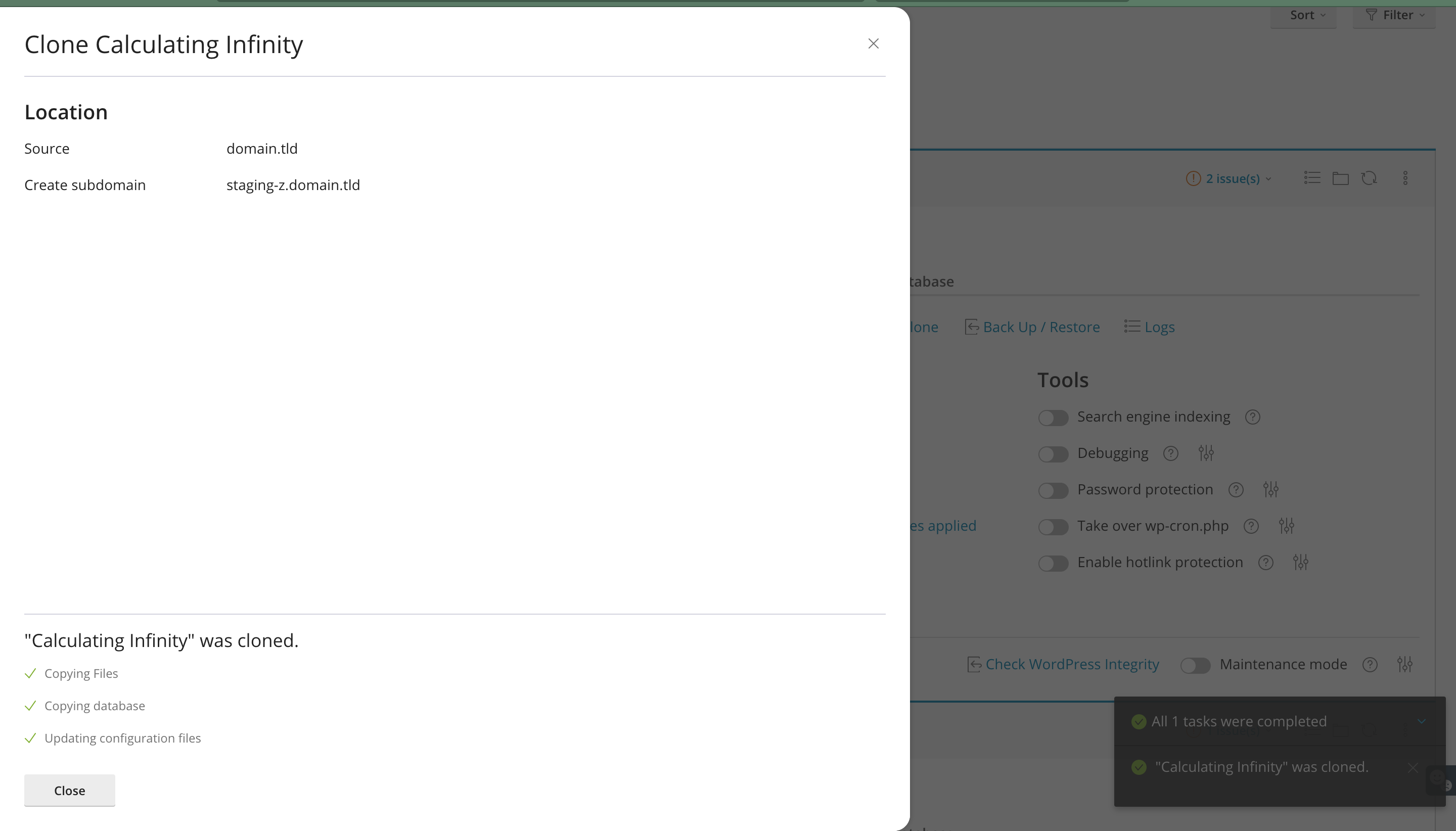Screen dimensions: 1456x831
Task: Click the refresh icon in the site header
Action: click(x=1369, y=178)
